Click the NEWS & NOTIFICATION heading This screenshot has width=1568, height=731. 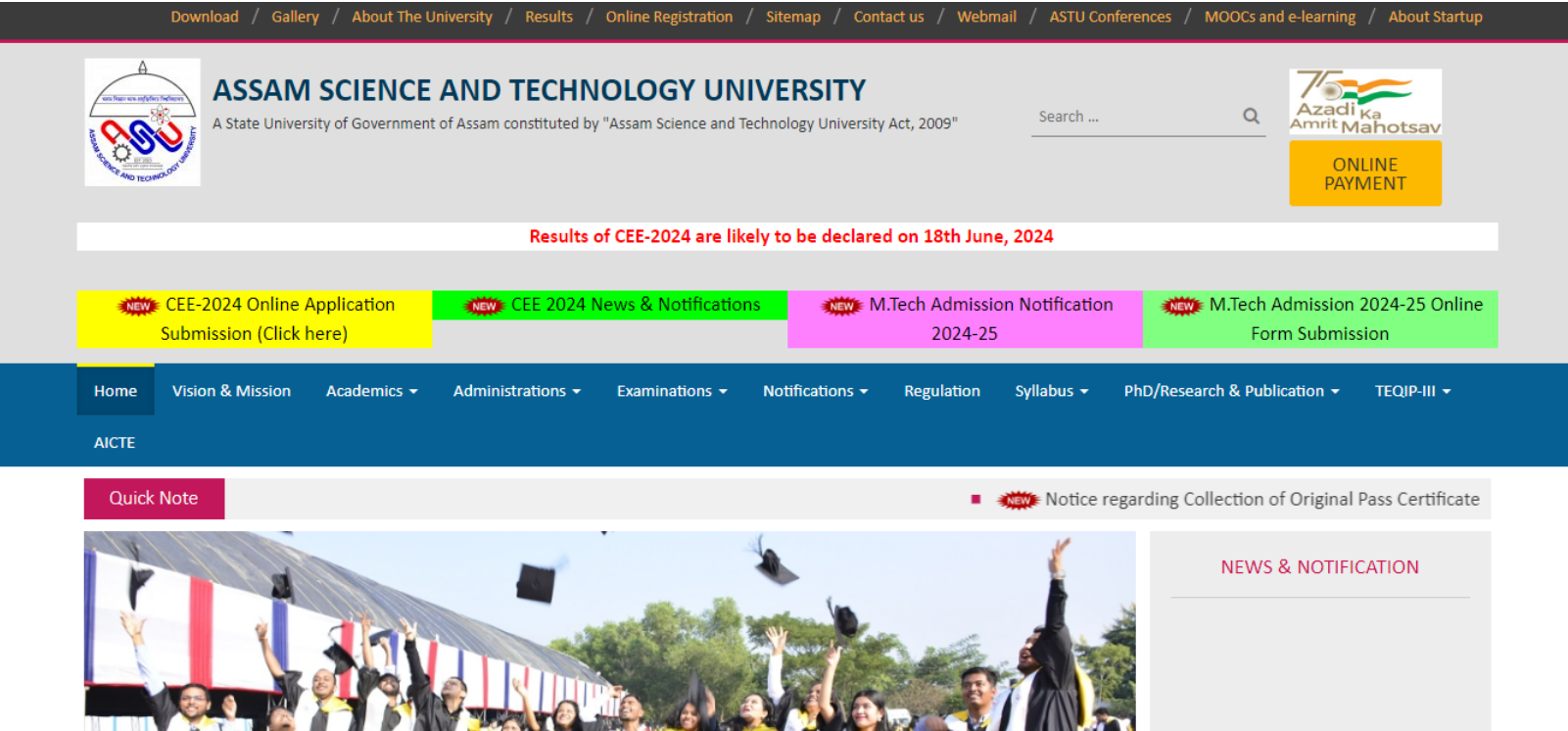(1319, 566)
